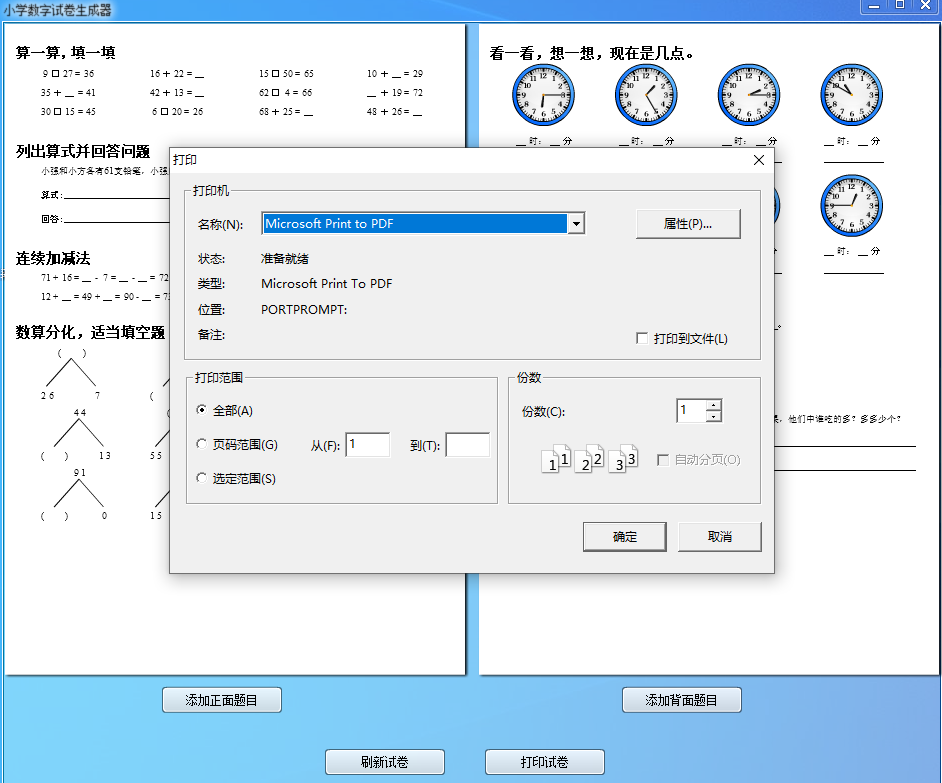Click the heading 列出算式并回答问题
Viewport: 942px width, 783px height.
pos(83,151)
